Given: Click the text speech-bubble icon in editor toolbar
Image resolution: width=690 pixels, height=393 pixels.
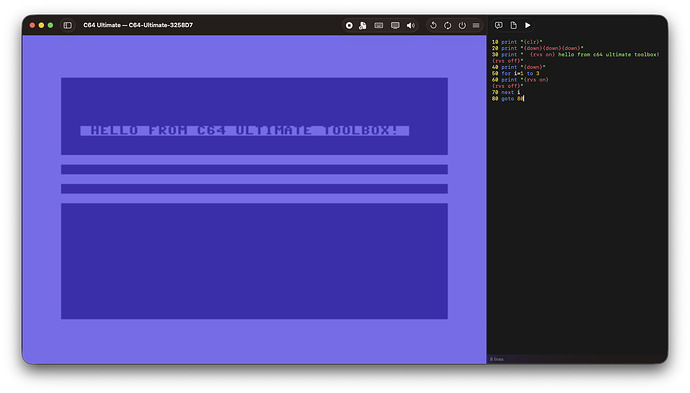Looking at the screenshot, I should pos(499,25).
